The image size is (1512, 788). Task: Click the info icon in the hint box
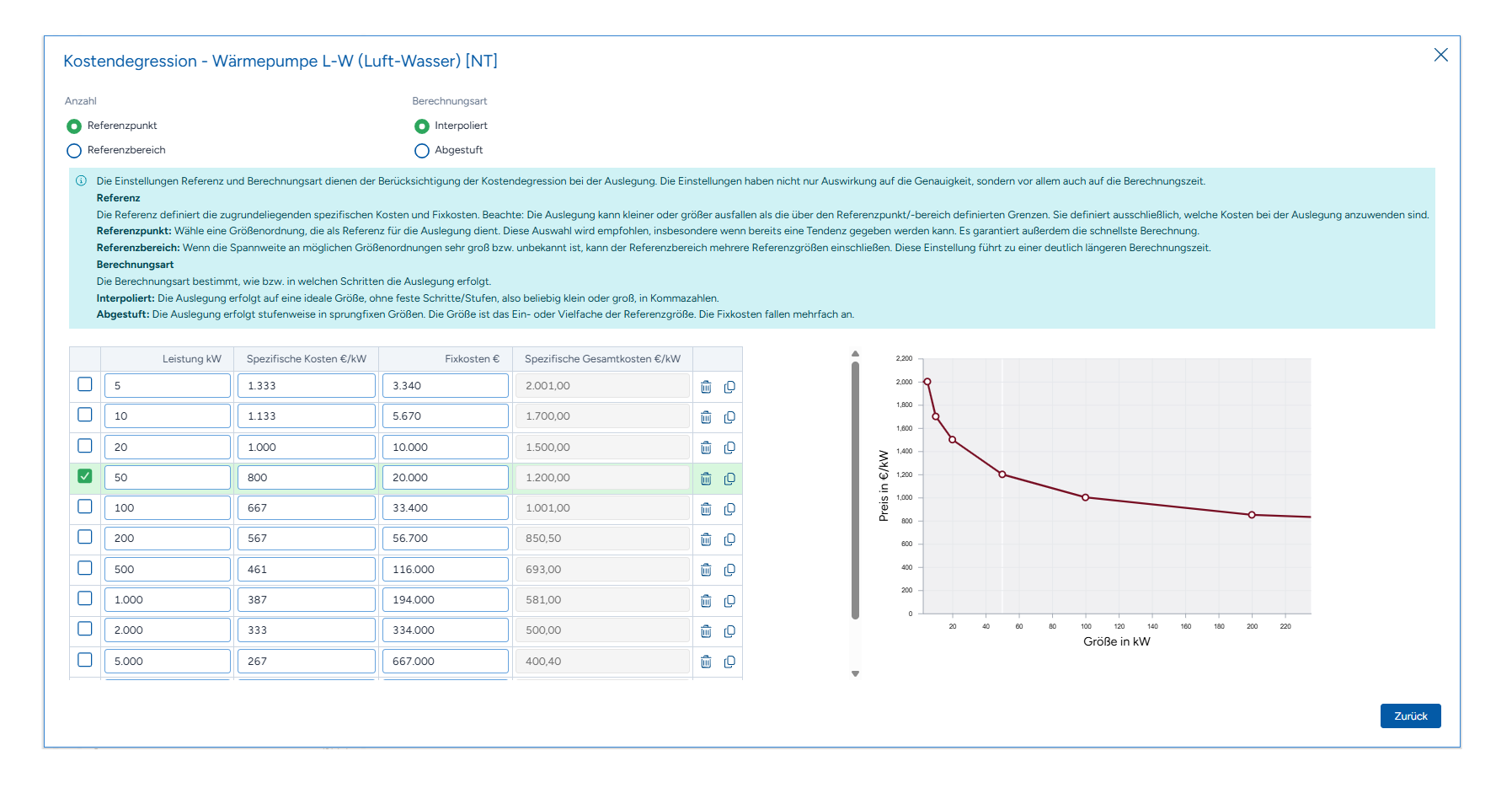(82, 180)
